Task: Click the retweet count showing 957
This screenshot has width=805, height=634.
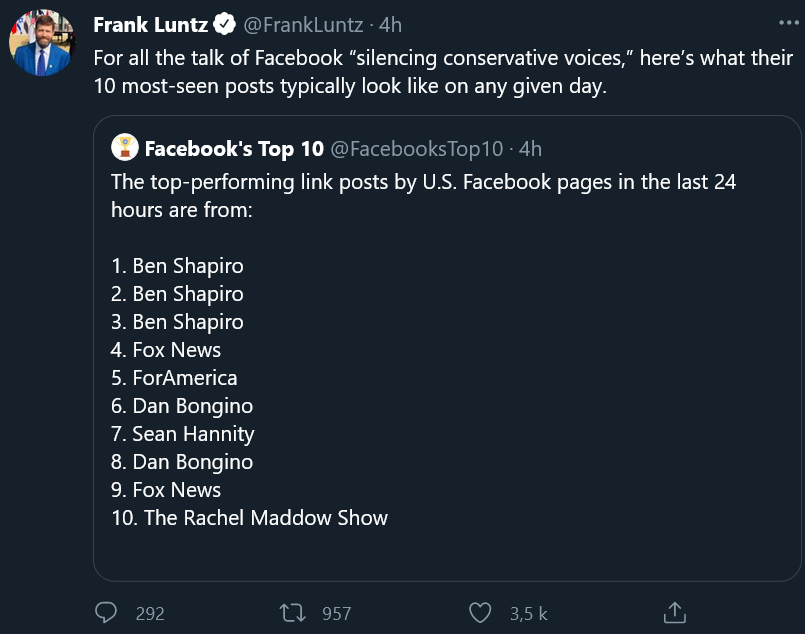Action: (337, 613)
